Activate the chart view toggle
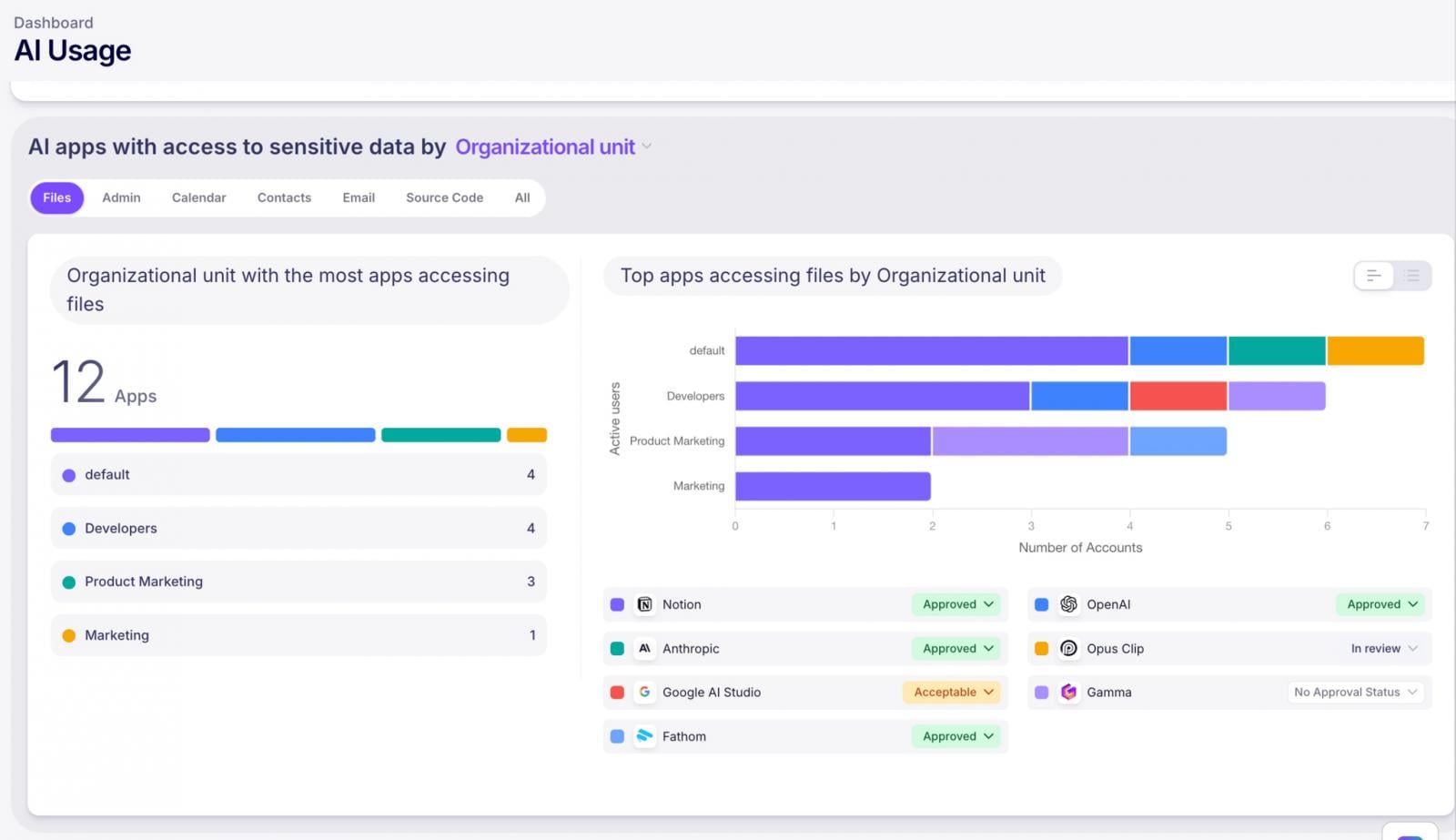This screenshot has width=1456, height=840. click(1374, 275)
